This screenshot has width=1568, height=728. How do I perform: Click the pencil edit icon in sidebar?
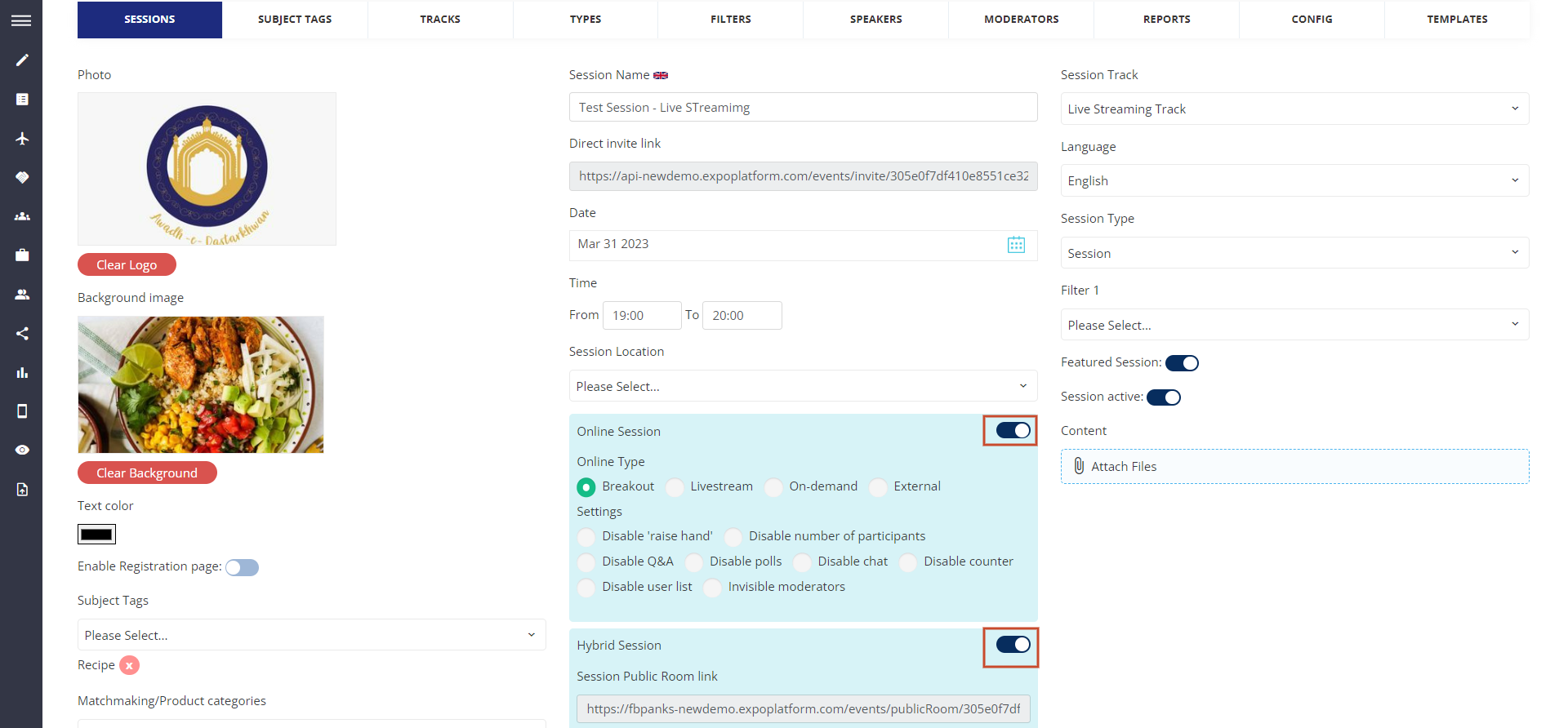[x=22, y=60]
